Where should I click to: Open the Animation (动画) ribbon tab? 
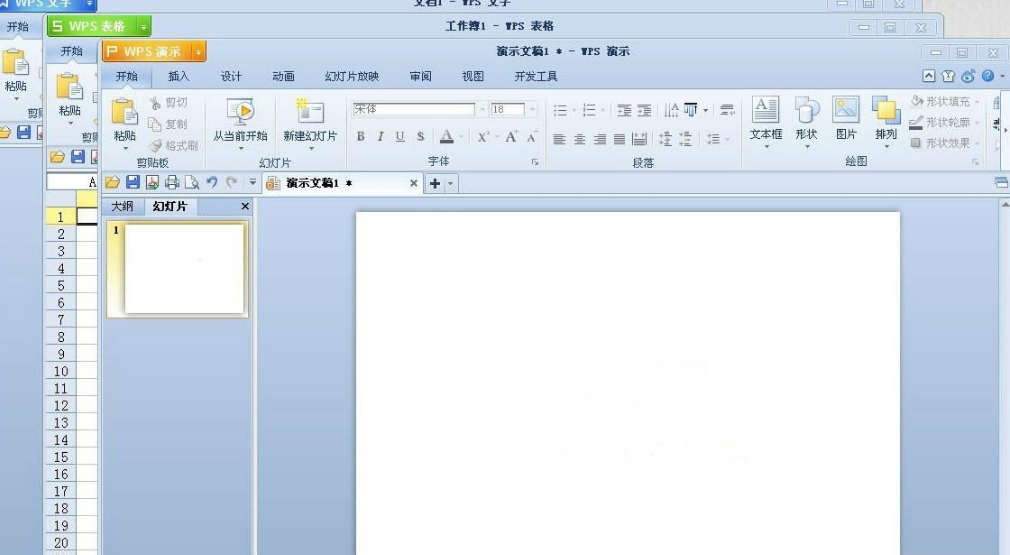pos(283,77)
